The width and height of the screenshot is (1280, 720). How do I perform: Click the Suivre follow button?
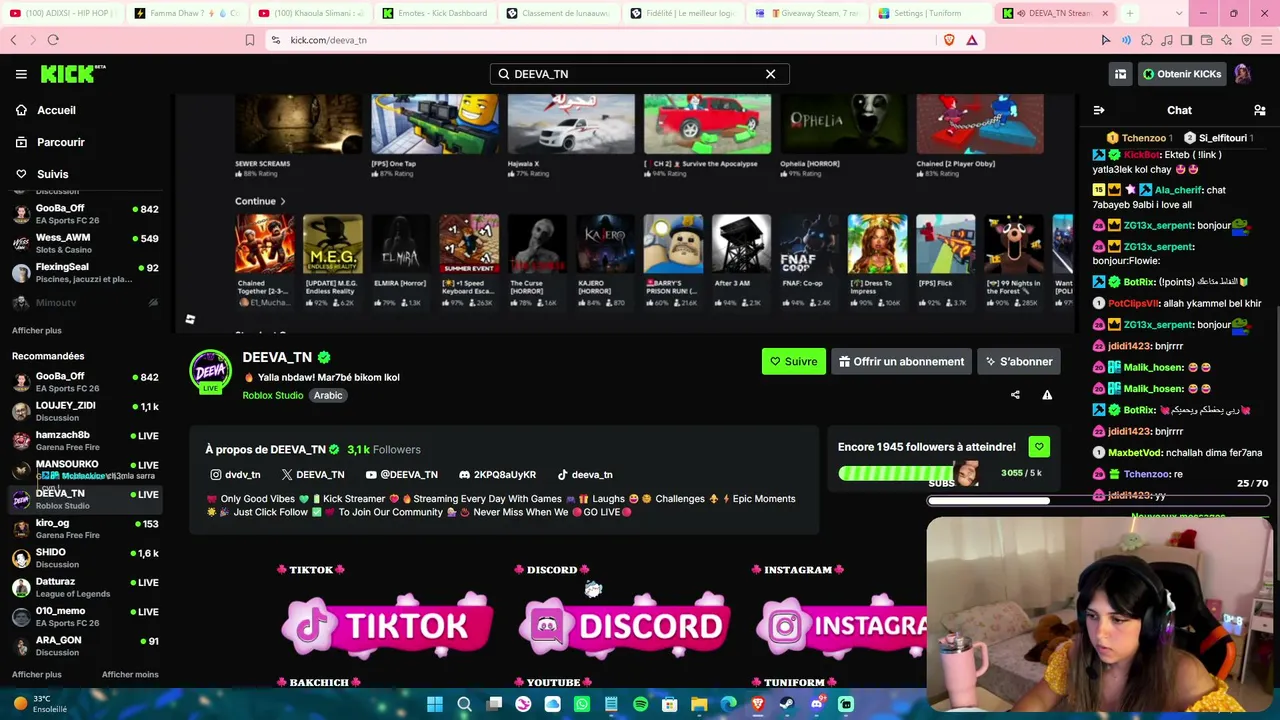click(794, 361)
